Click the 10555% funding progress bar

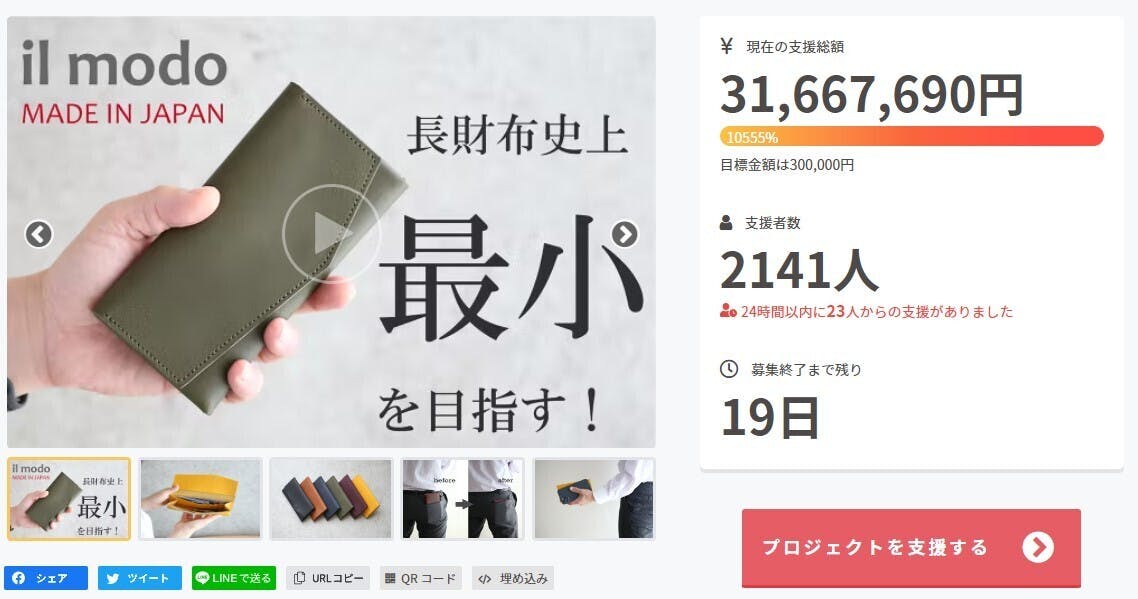[x=912, y=136]
